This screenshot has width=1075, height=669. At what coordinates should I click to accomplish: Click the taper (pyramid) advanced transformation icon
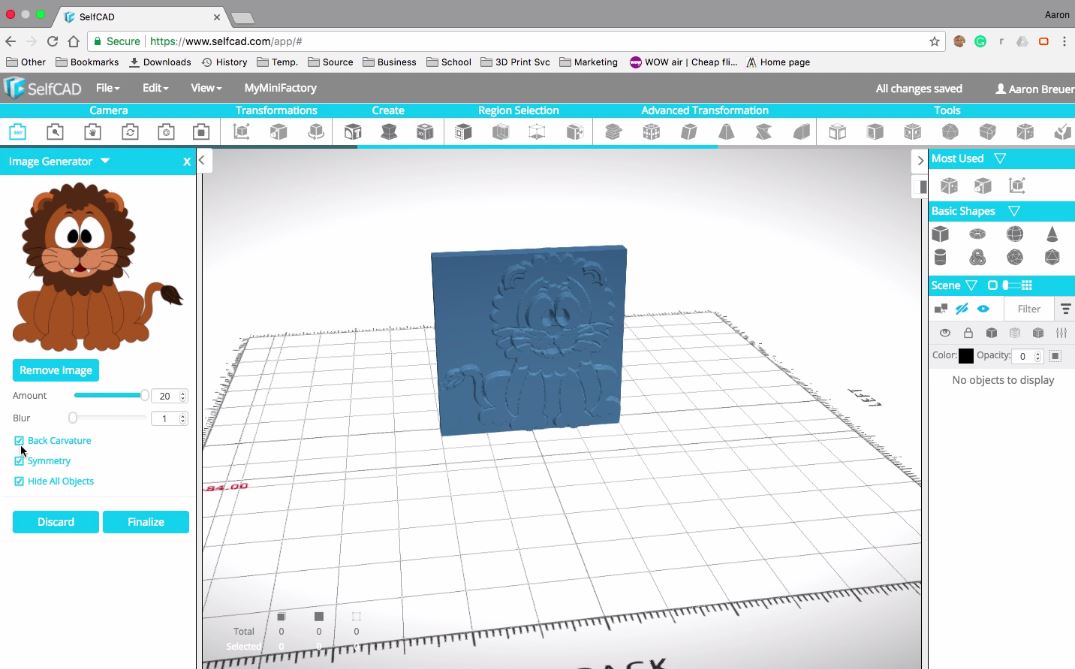click(726, 132)
